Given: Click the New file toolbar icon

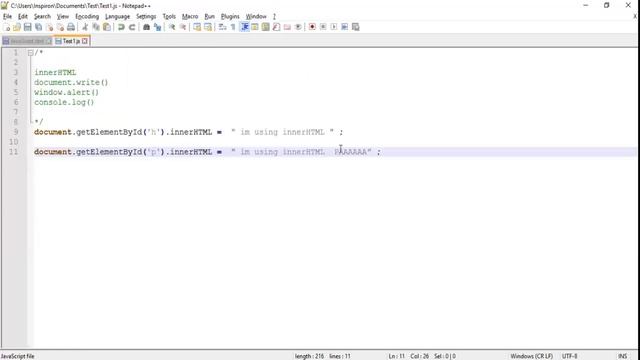Looking at the screenshot, I should tap(7, 27).
